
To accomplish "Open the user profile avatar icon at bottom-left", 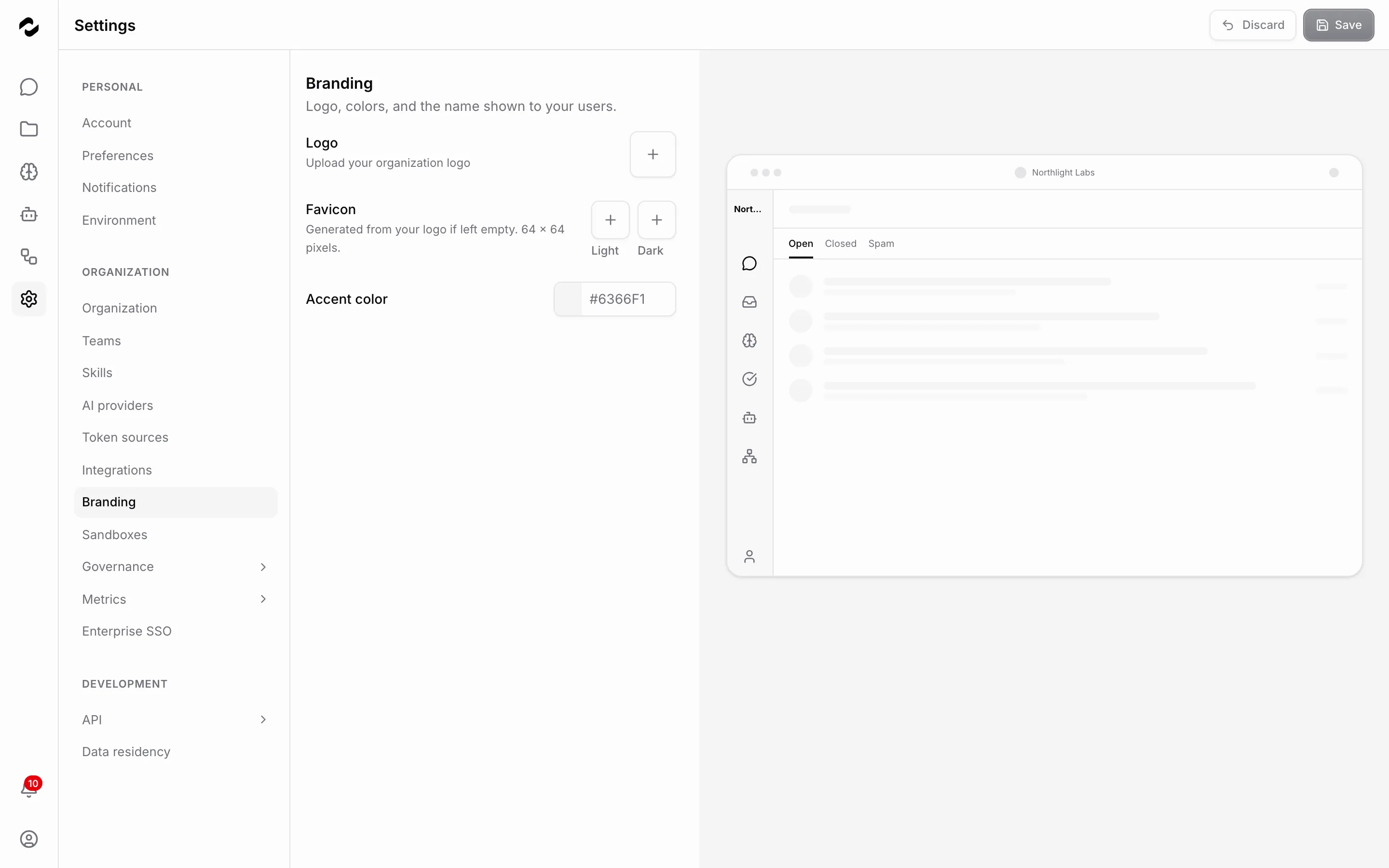I will tap(29, 839).
